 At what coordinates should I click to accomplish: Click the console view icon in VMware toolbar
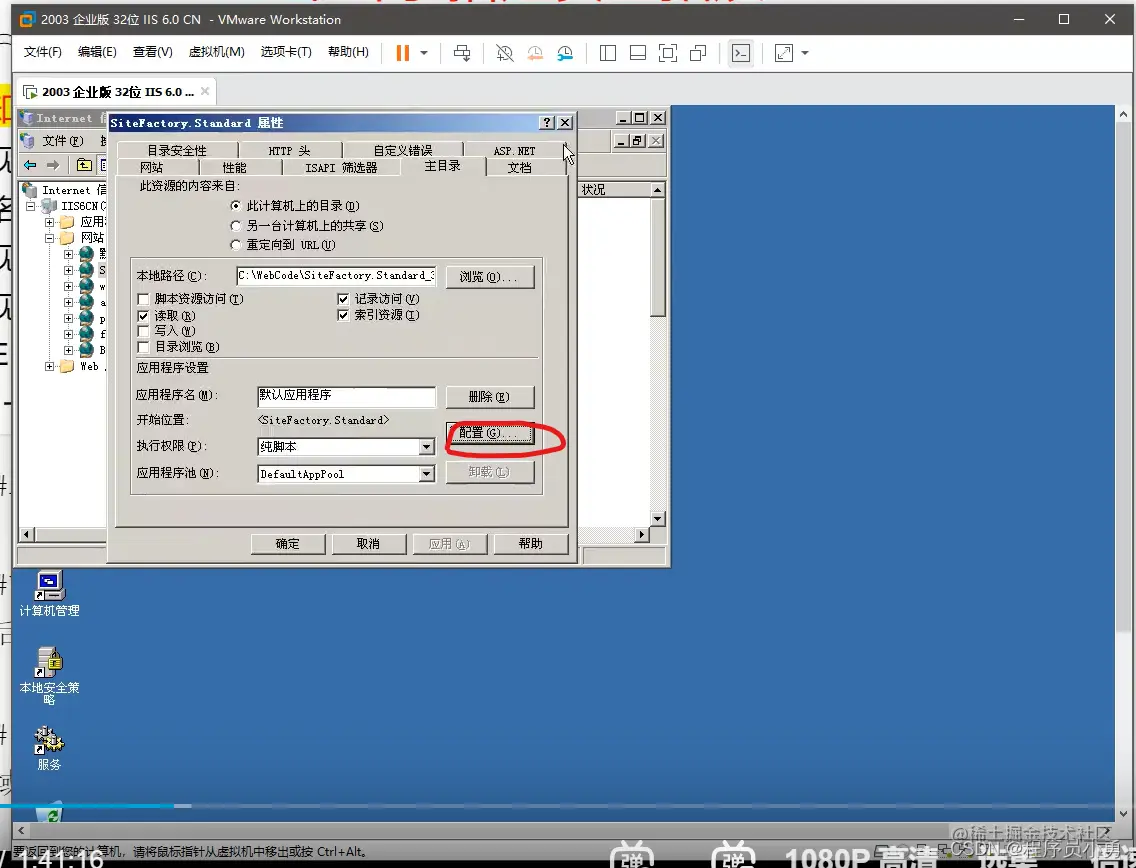tap(740, 53)
